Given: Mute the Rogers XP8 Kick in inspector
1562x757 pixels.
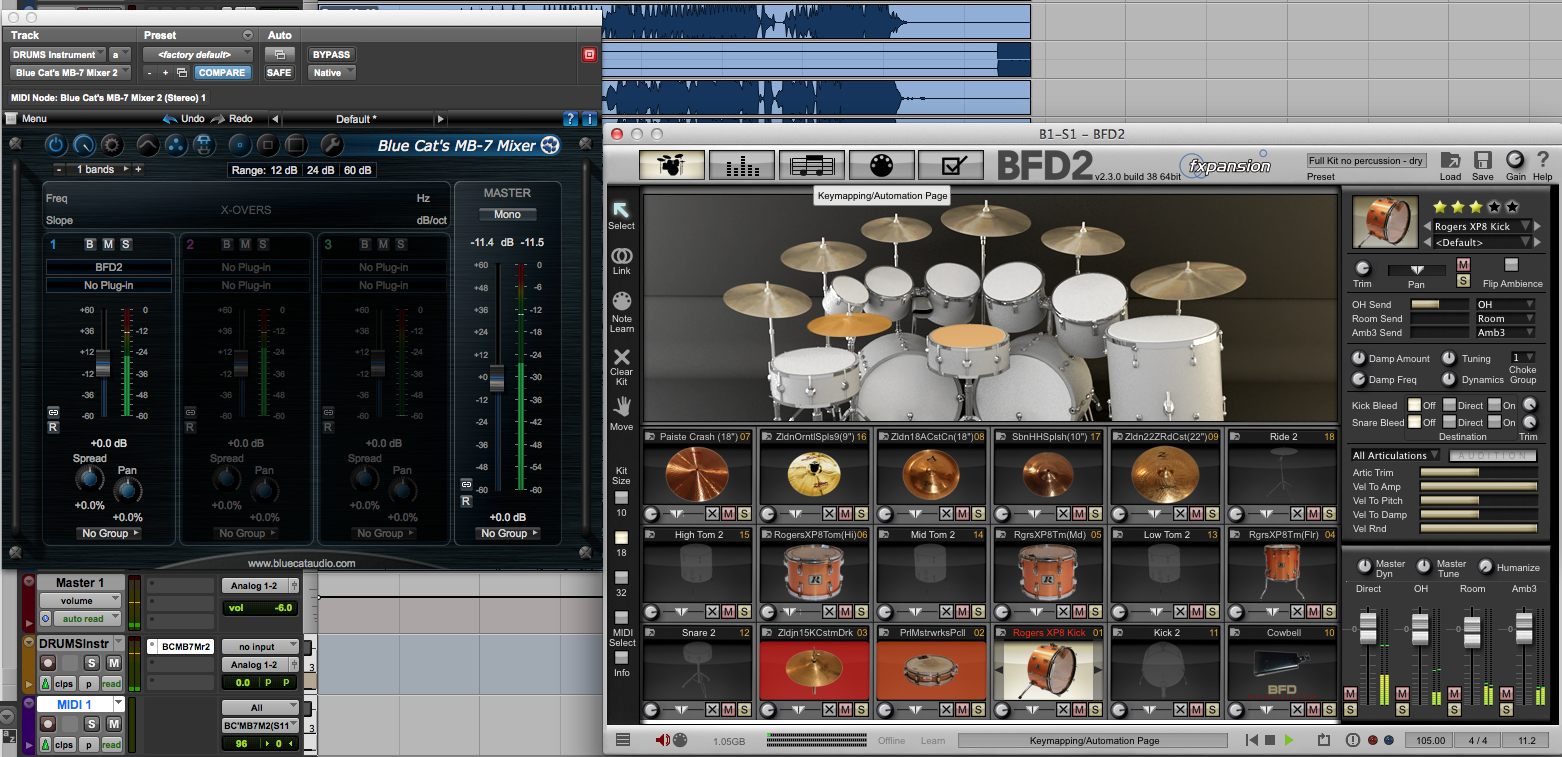Looking at the screenshot, I should click(x=1464, y=265).
